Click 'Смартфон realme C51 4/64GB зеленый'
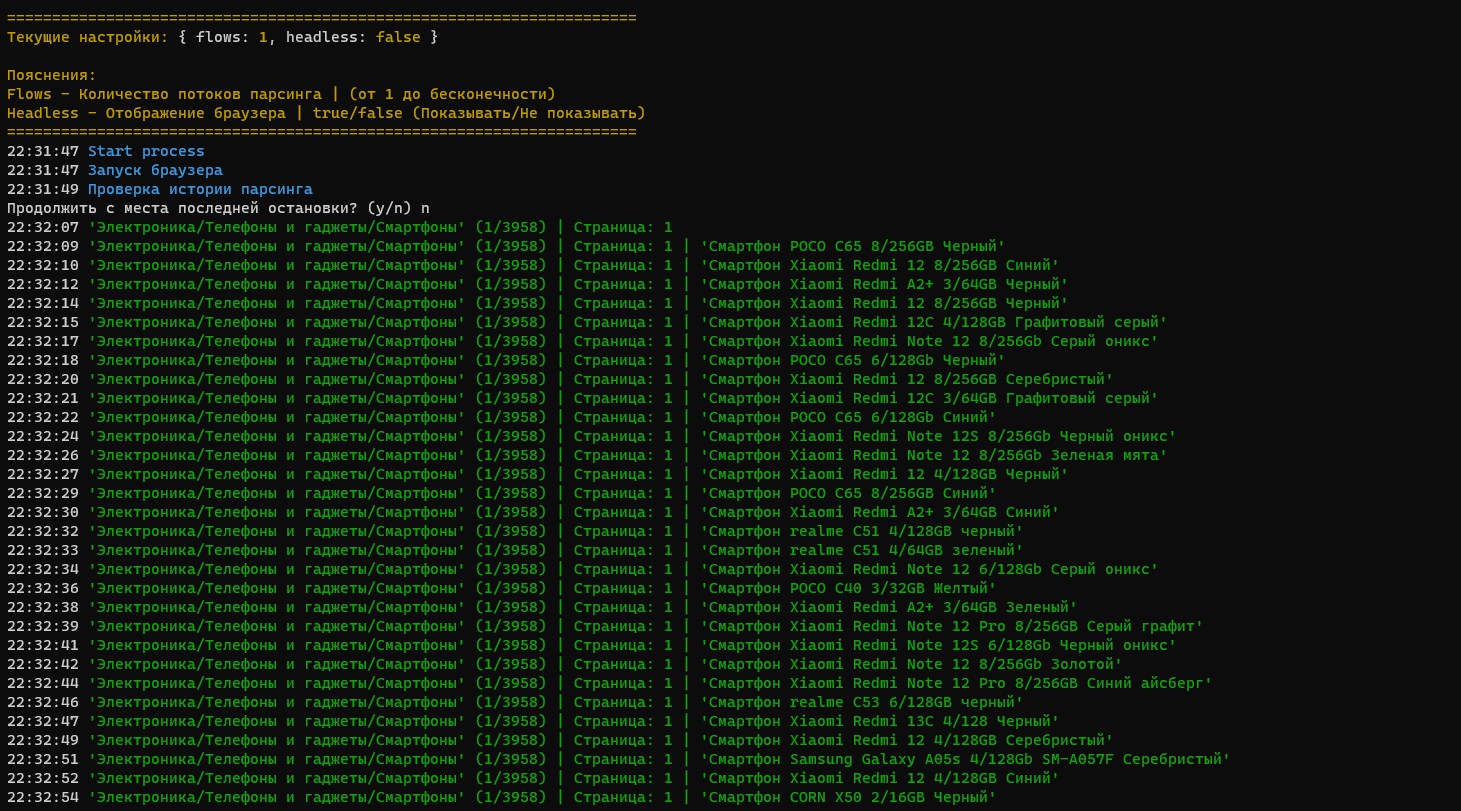 click(862, 550)
